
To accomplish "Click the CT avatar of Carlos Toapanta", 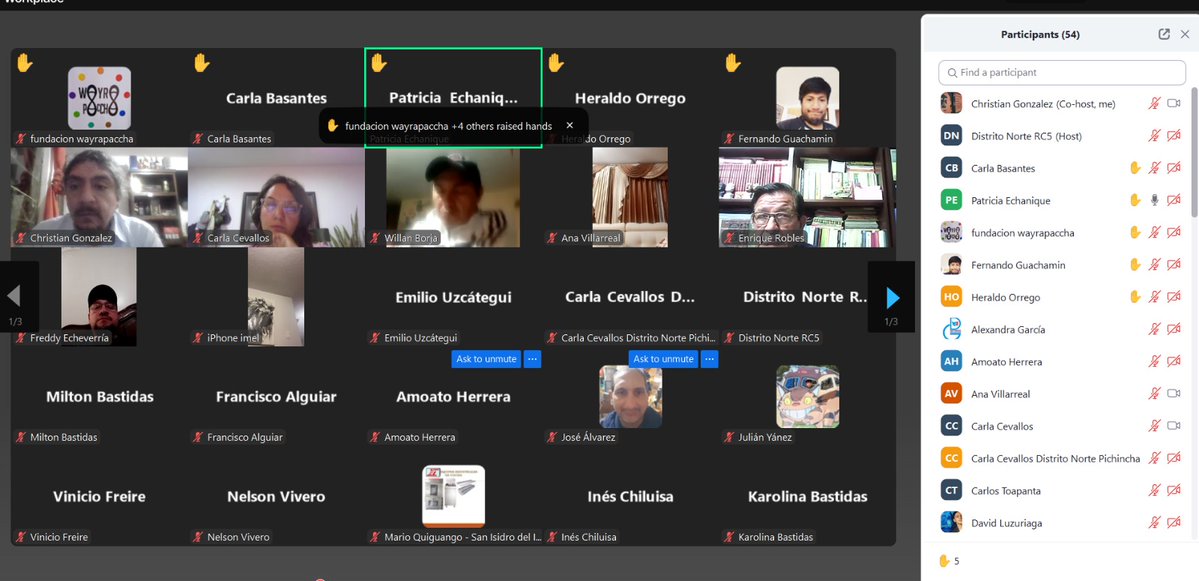I will click(x=951, y=490).
